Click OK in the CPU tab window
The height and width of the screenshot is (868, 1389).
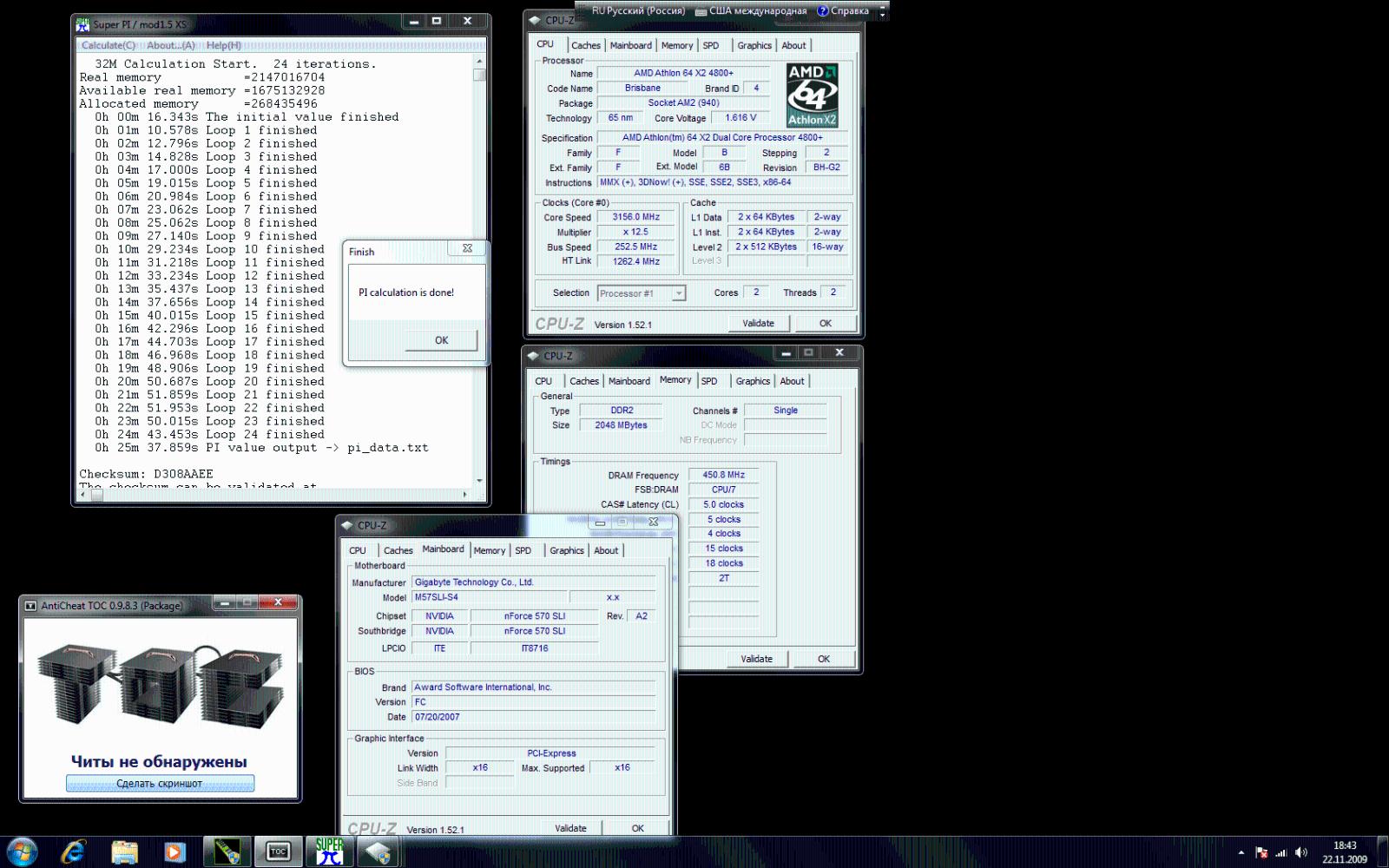pyautogui.click(x=826, y=323)
